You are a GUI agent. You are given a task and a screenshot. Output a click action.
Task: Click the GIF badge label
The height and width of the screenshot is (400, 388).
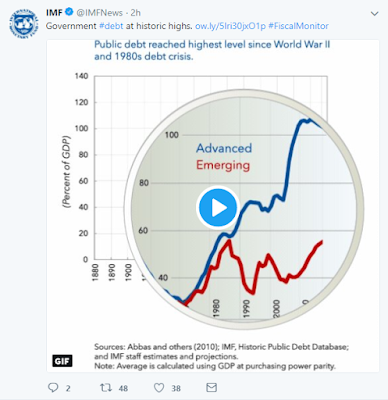pyautogui.click(x=62, y=361)
